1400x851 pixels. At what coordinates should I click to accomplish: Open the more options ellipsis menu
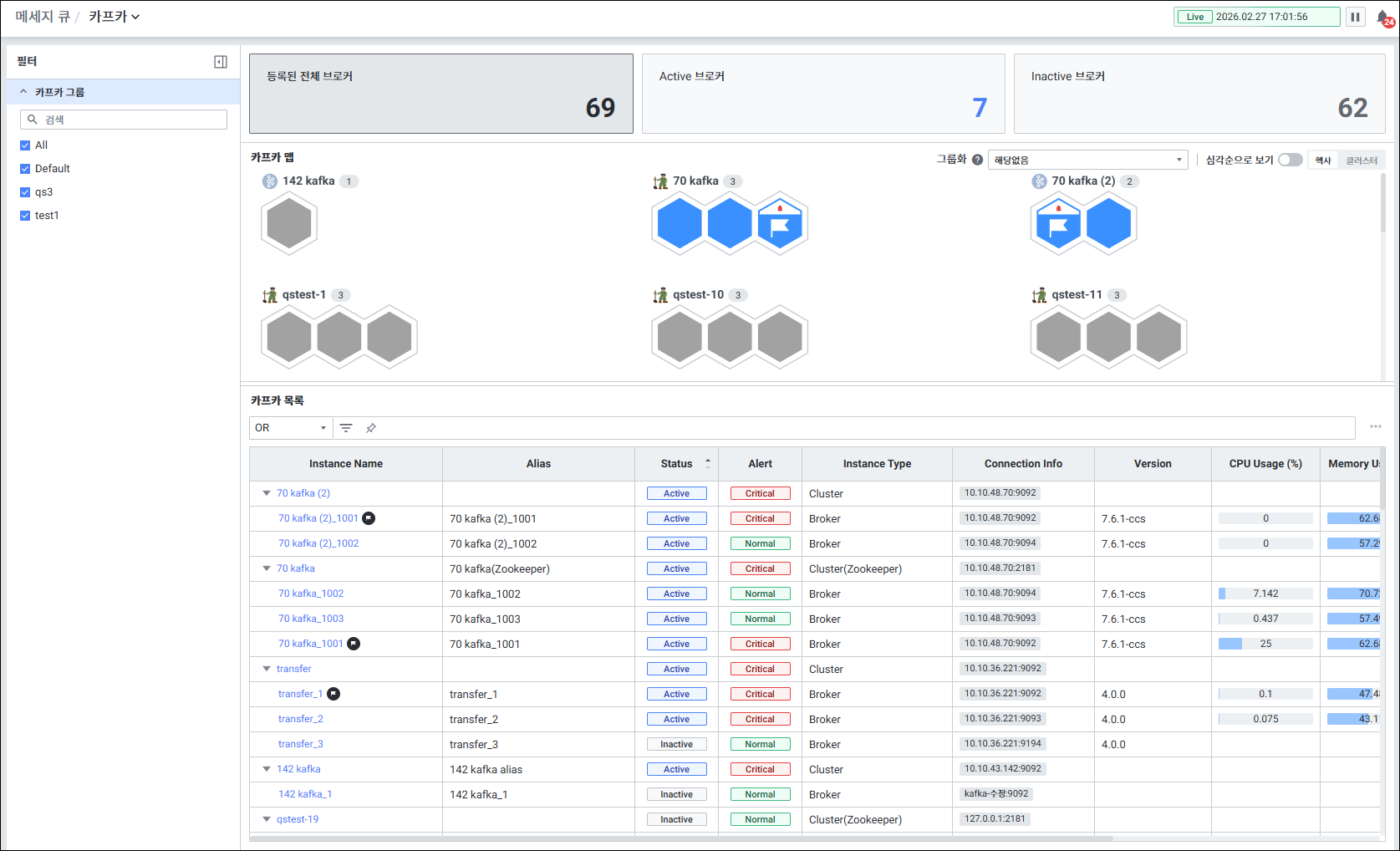click(1375, 427)
